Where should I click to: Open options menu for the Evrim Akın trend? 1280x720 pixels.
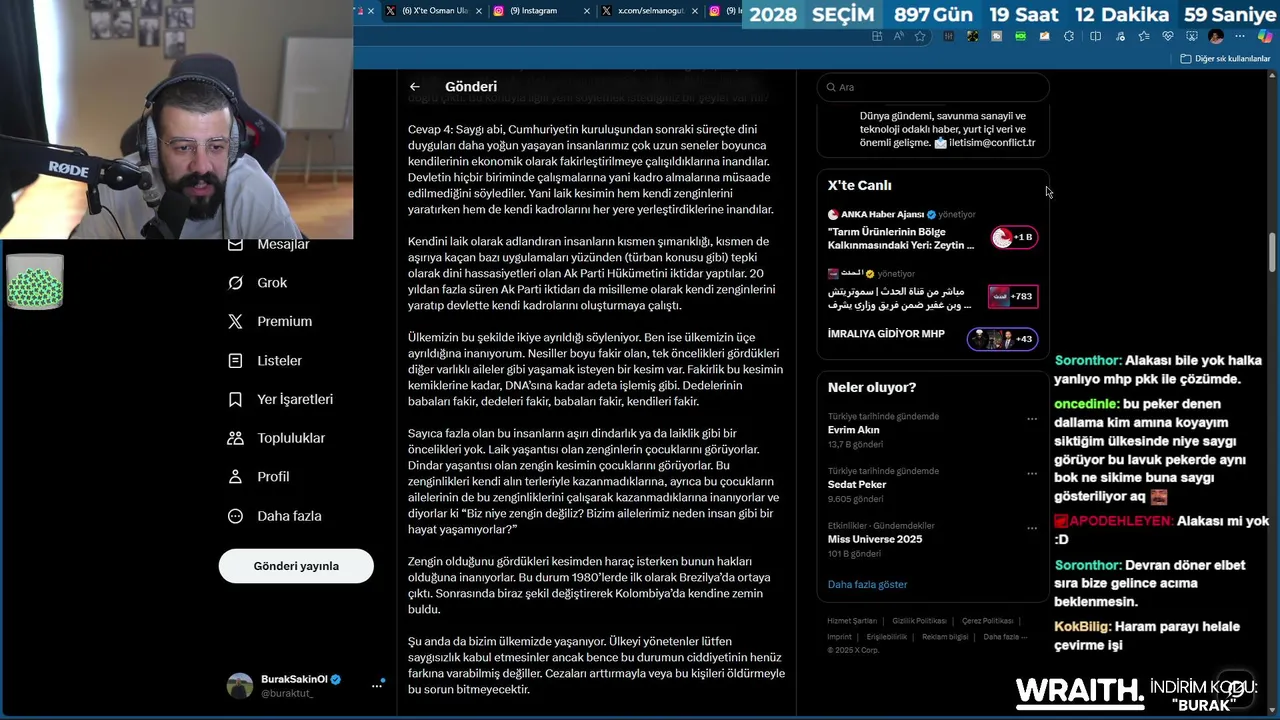click(x=1032, y=419)
